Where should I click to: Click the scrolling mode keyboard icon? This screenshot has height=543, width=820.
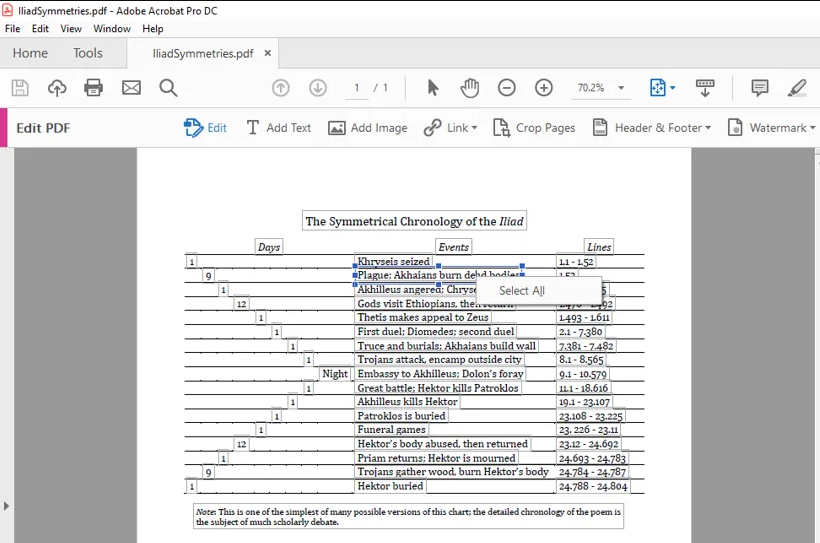coord(705,87)
